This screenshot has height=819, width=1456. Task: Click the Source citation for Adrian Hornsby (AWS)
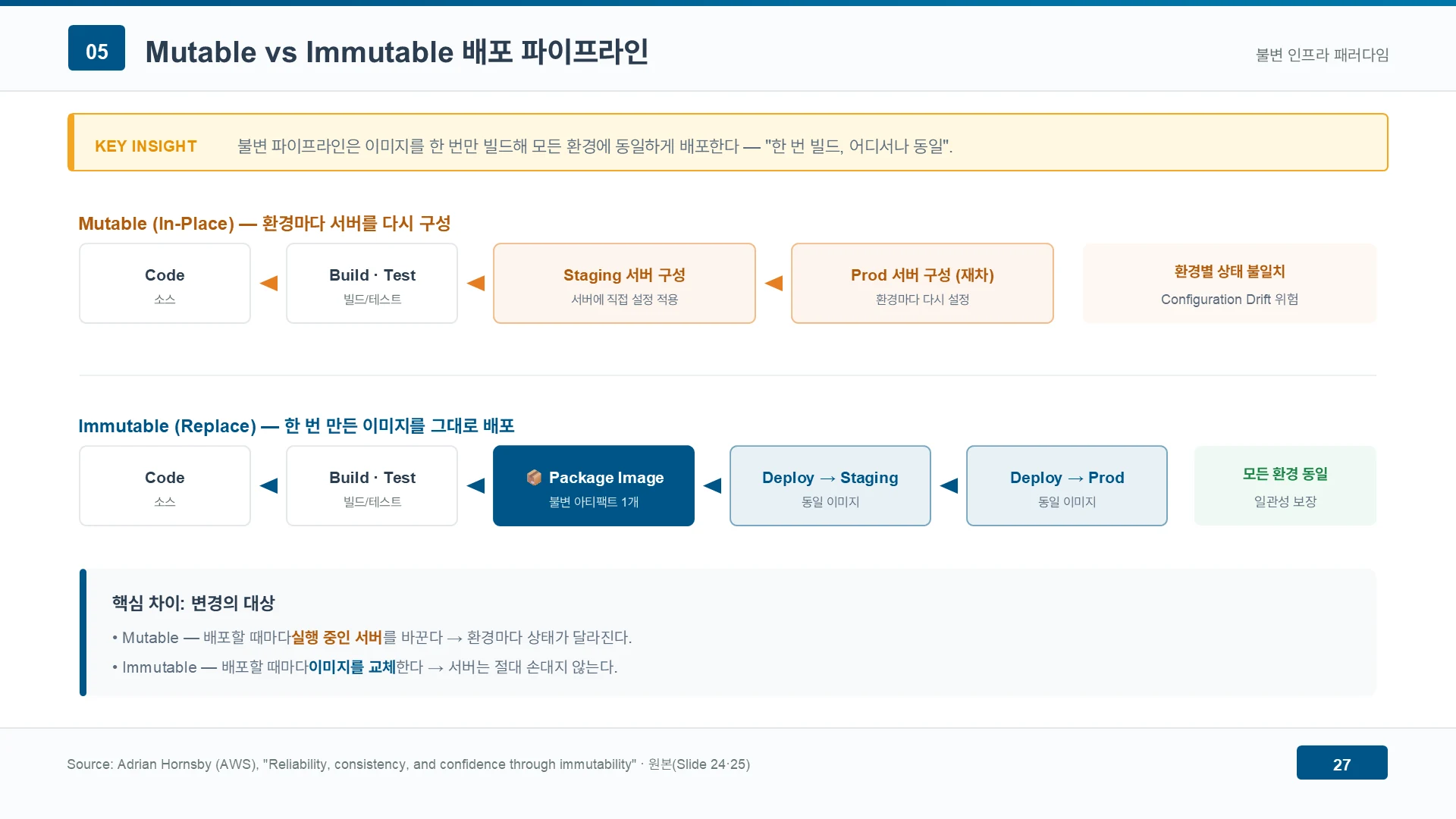coord(408,764)
